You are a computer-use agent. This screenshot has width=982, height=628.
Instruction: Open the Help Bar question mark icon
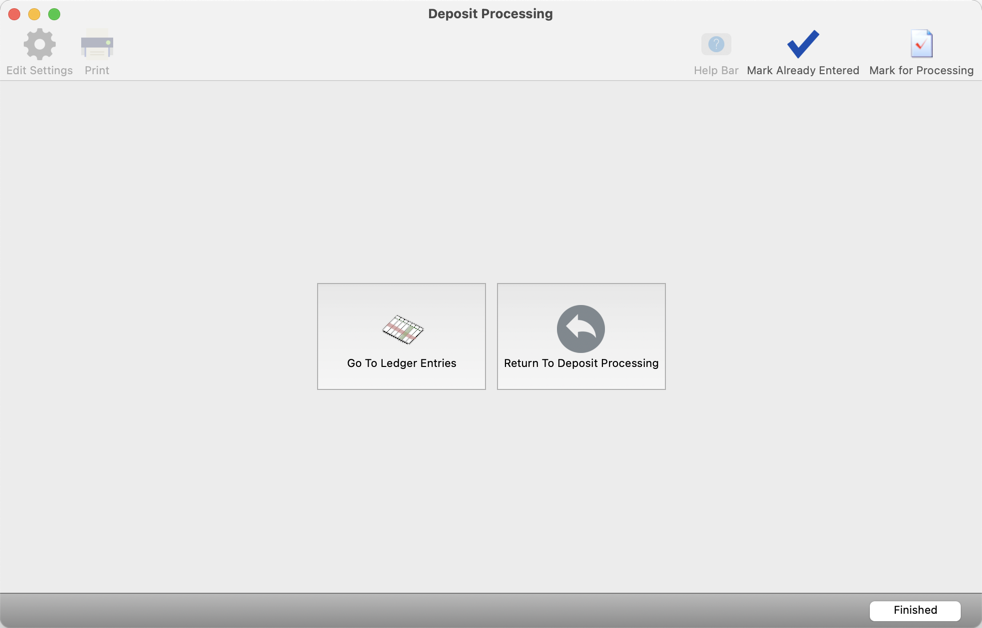coord(716,44)
